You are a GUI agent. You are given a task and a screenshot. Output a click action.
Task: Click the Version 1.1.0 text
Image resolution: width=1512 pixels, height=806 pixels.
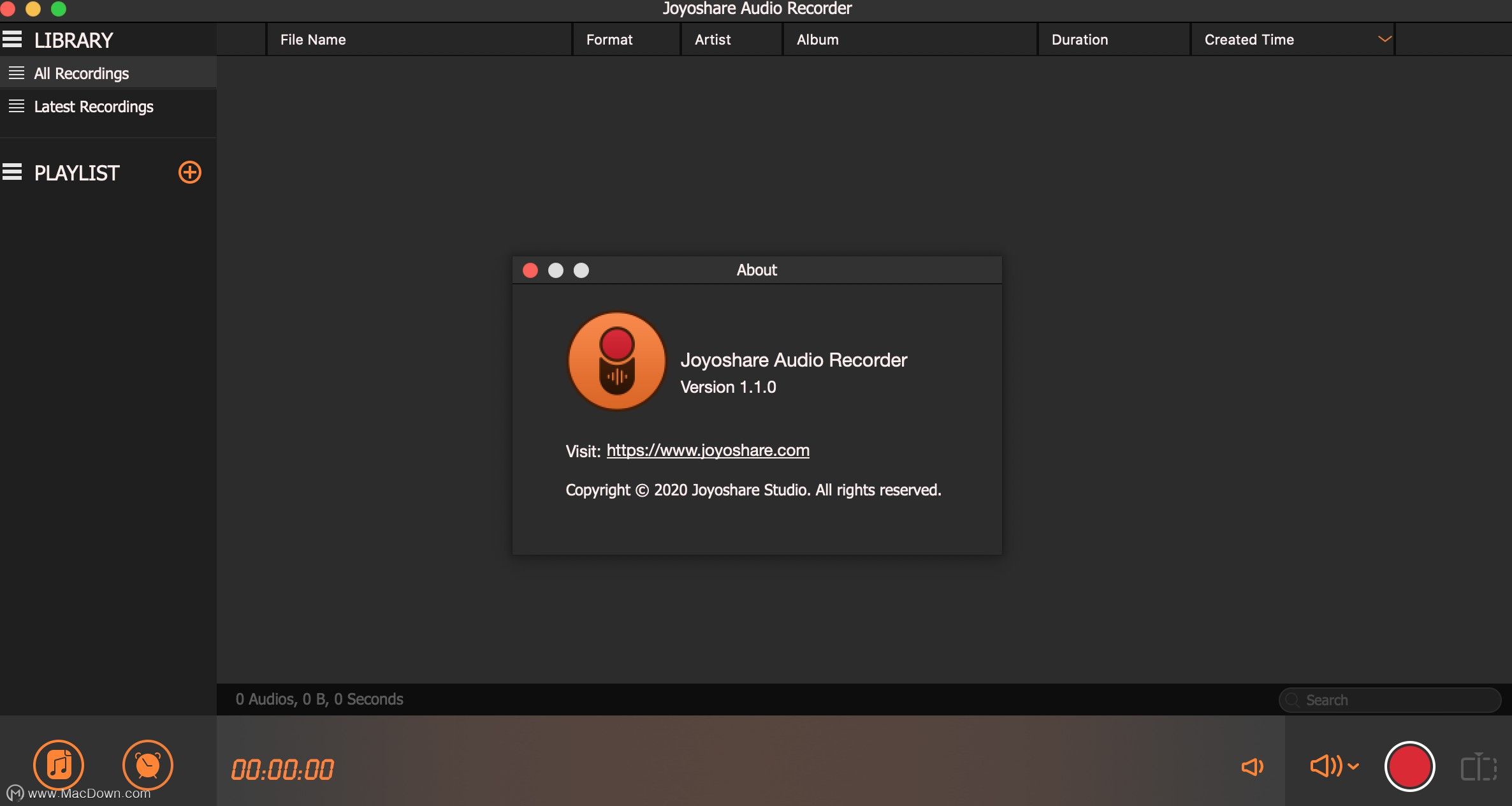728,387
